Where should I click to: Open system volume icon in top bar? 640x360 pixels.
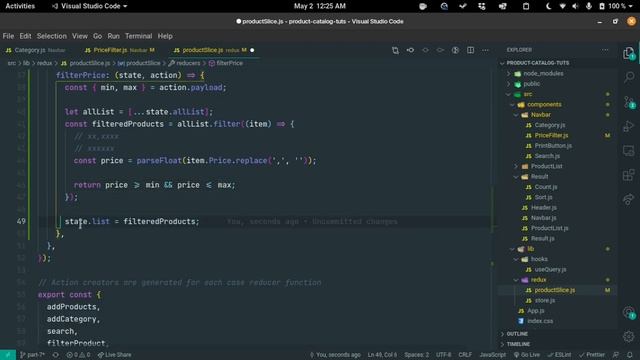click(575, 6)
